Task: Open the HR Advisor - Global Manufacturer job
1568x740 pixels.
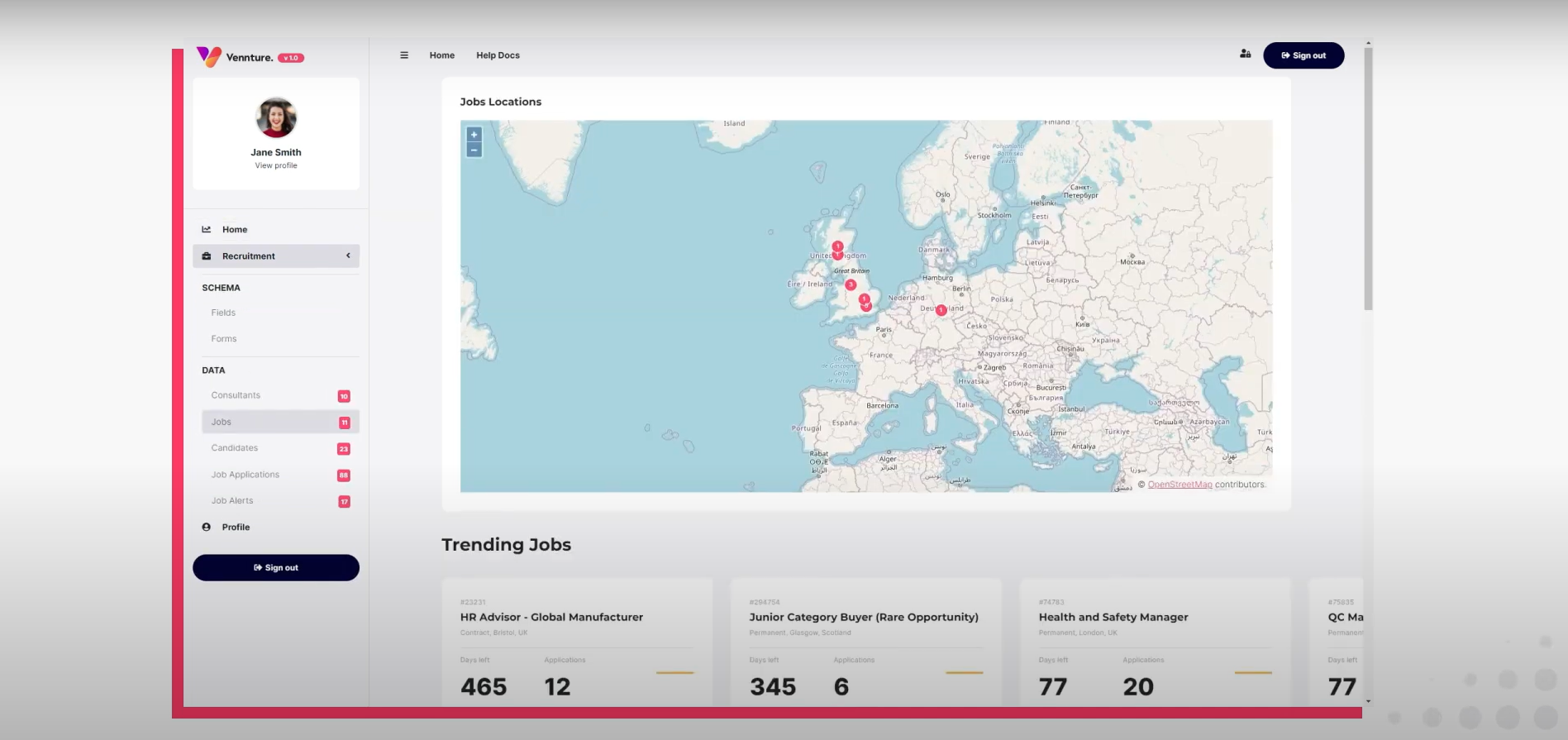Action: (x=551, y=617)
